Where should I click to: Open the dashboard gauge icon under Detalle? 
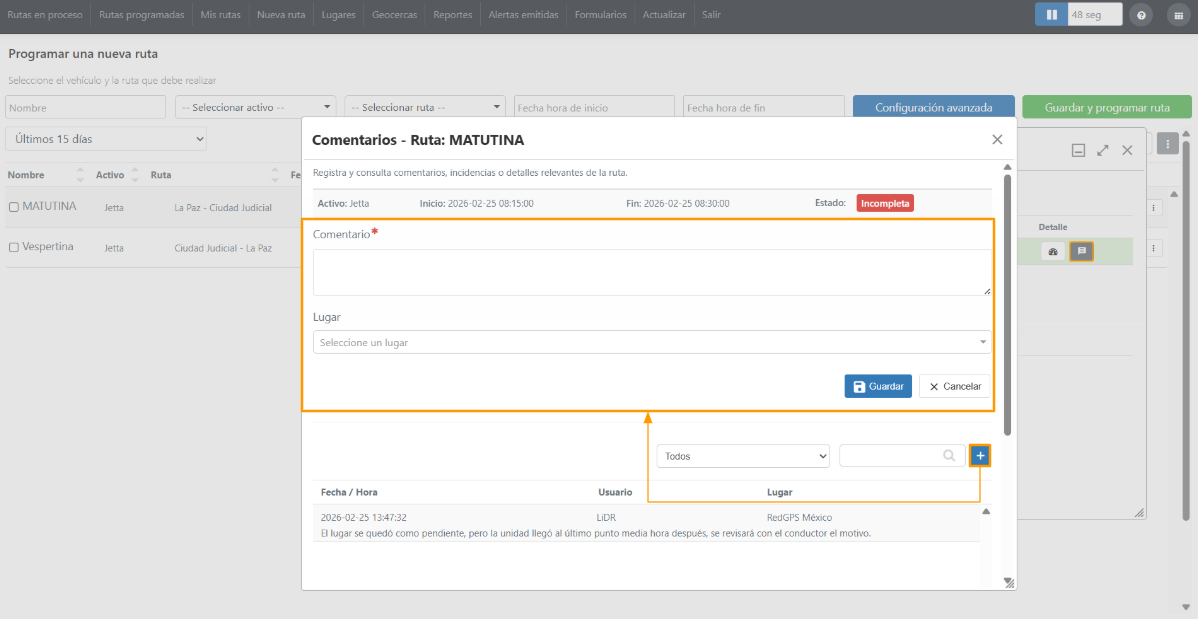[1052, 251]
